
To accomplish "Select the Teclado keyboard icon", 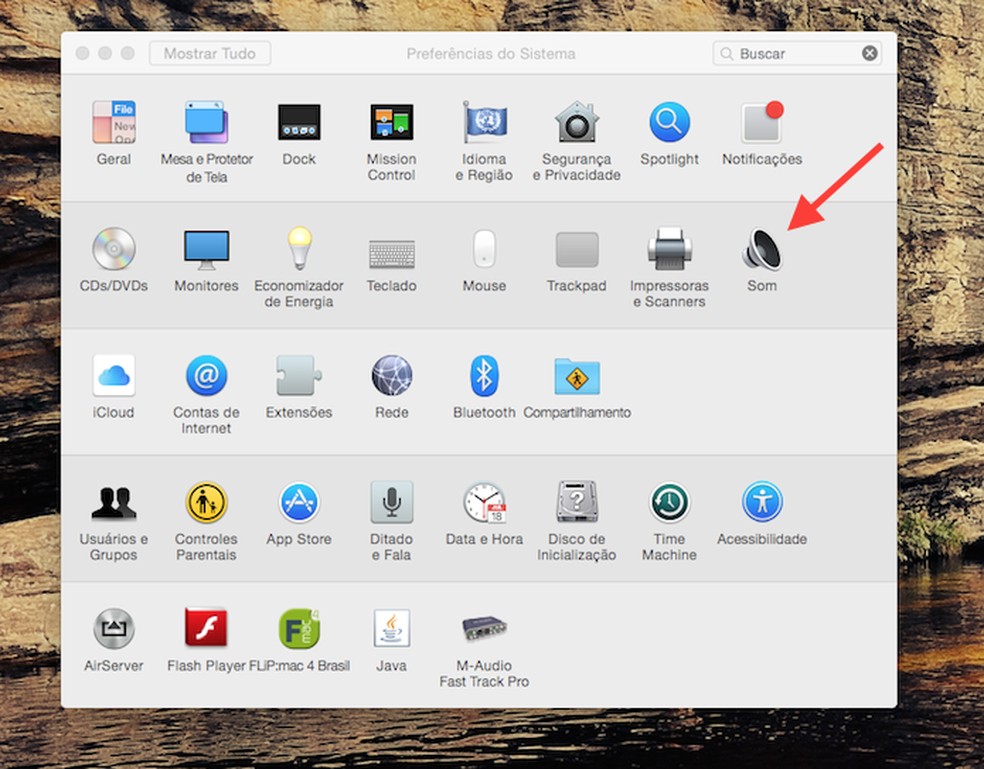I will (391, 247).
